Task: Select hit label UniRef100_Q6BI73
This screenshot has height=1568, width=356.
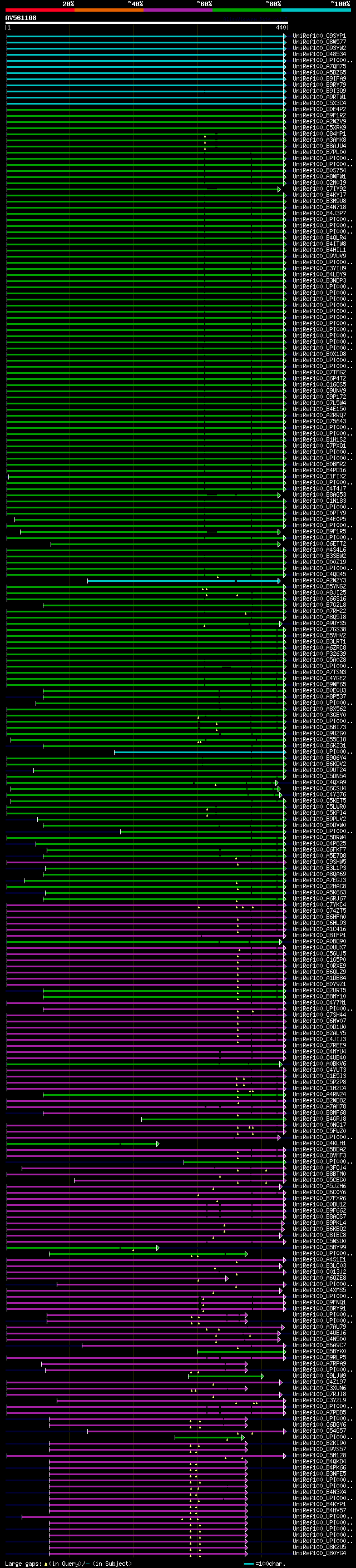Action: coord(319,727)
